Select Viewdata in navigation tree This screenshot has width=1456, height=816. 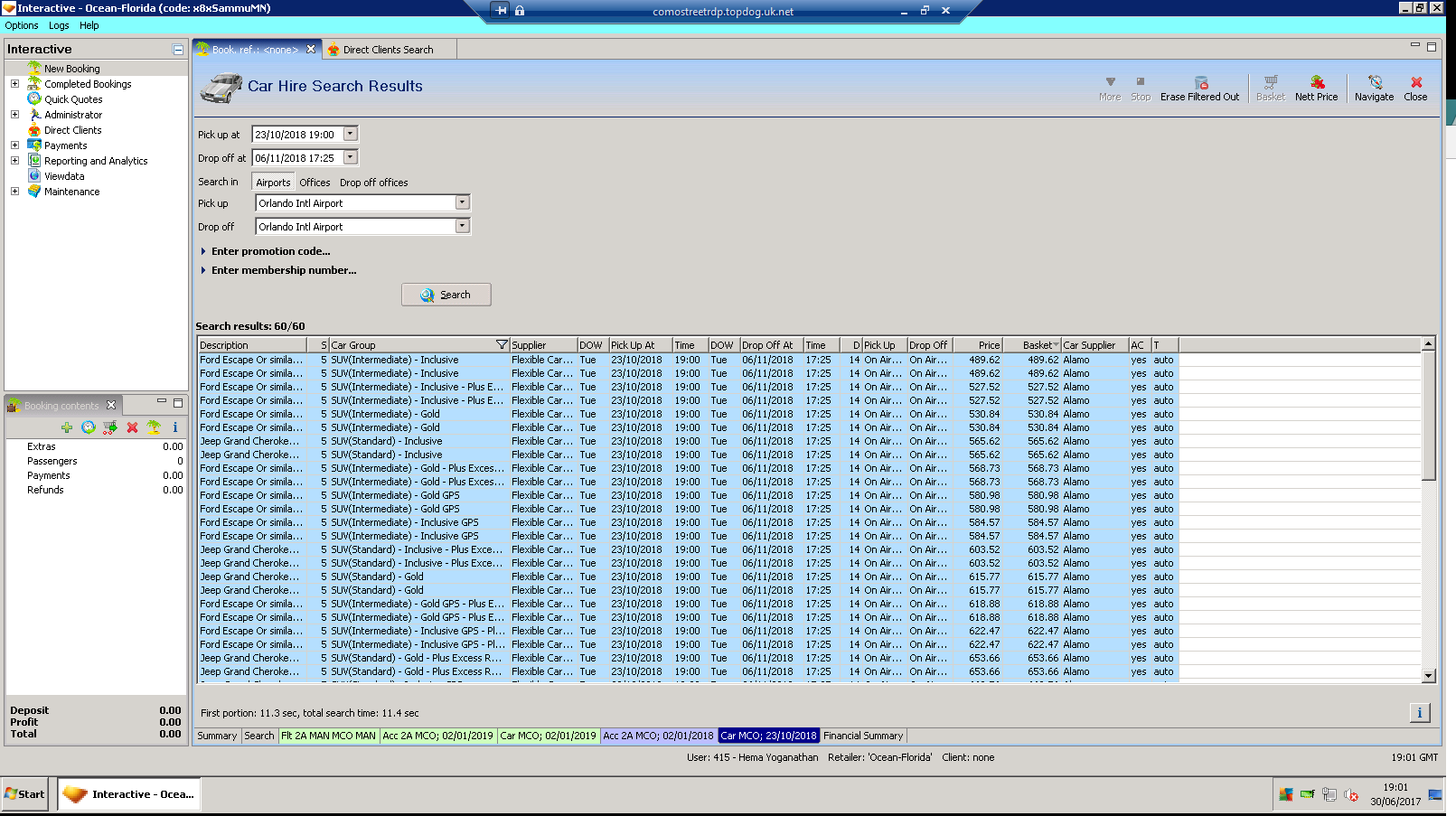point(64,176)
